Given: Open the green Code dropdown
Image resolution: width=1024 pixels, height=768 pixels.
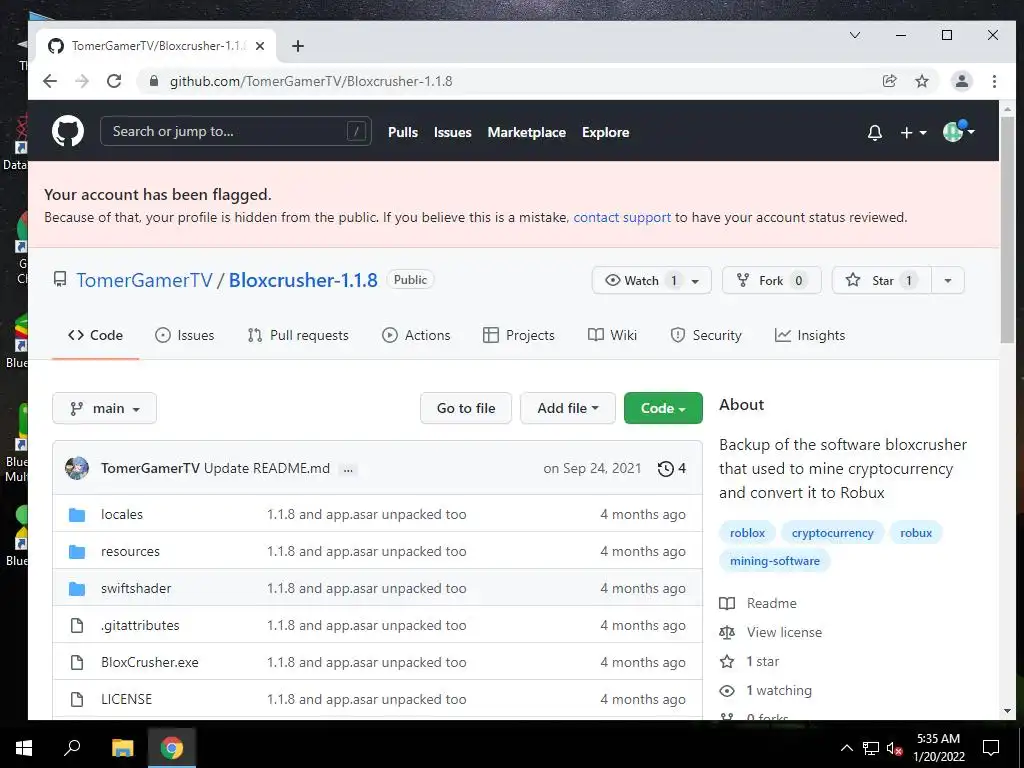Looking at the screenshot, I should coord(663,408).
